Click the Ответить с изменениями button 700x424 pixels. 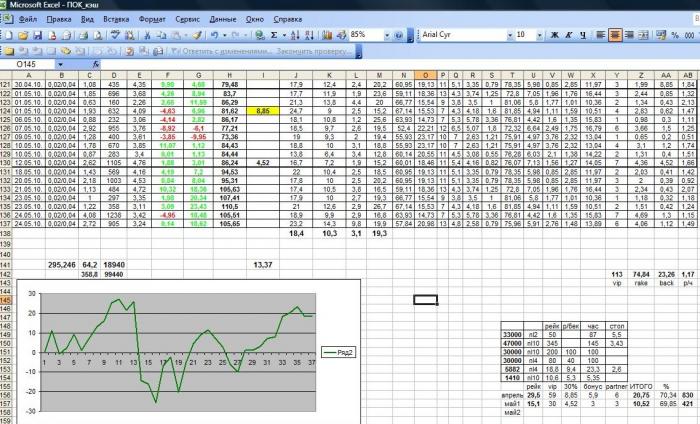click(x=221, y=51)
